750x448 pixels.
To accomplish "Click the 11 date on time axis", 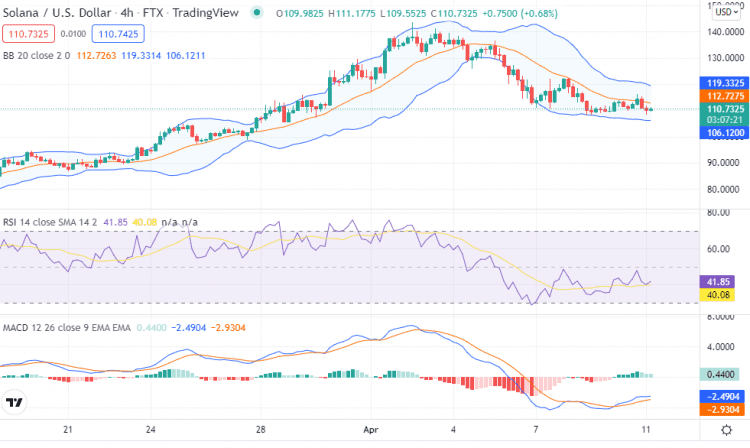I will pyautogui.click(x=646, y=429).
